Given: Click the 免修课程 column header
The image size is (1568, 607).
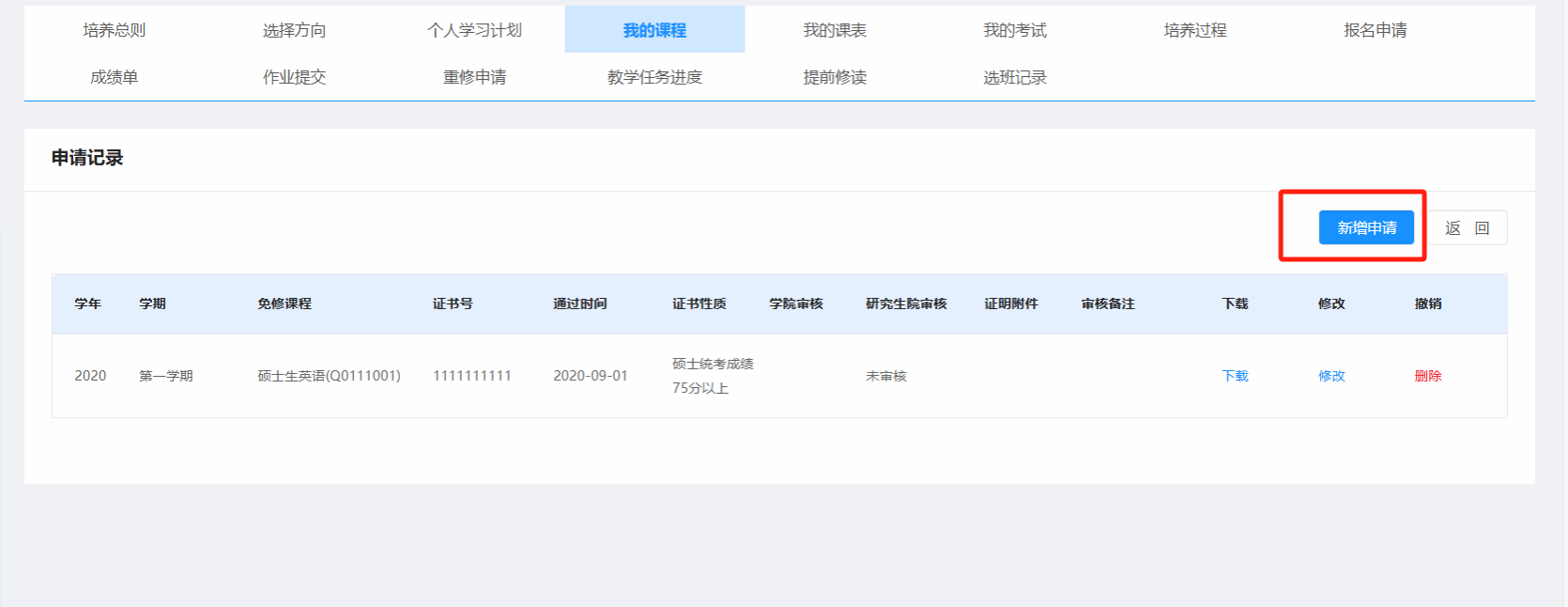Looking at the screenshot, I should click(284, 303).
